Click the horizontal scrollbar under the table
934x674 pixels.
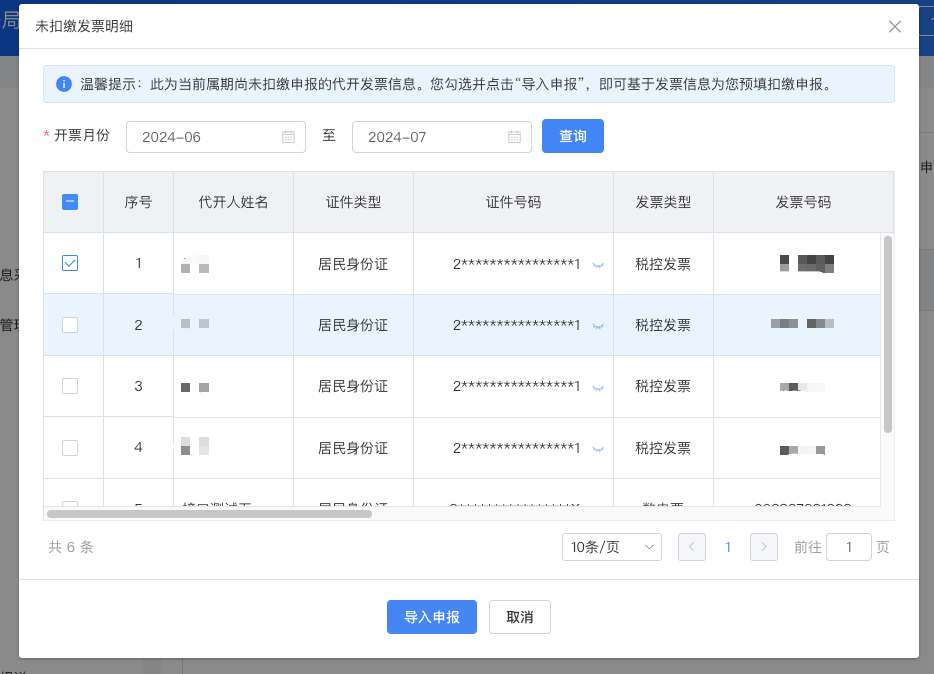pyautogui.click(x=210, y=514)
